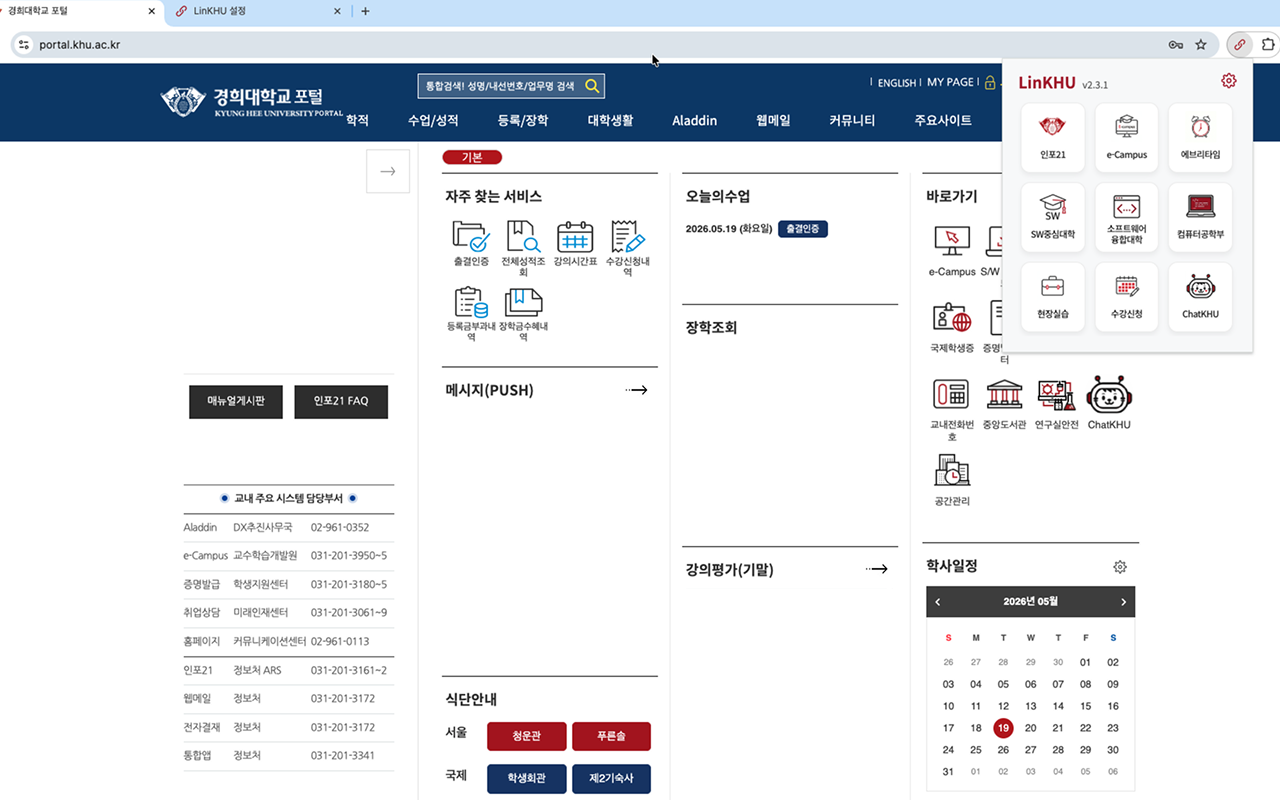Viewport: 1280px width, 800px height.
Task: Click Kyung Hee University portal logo
Action: point(251,101)
